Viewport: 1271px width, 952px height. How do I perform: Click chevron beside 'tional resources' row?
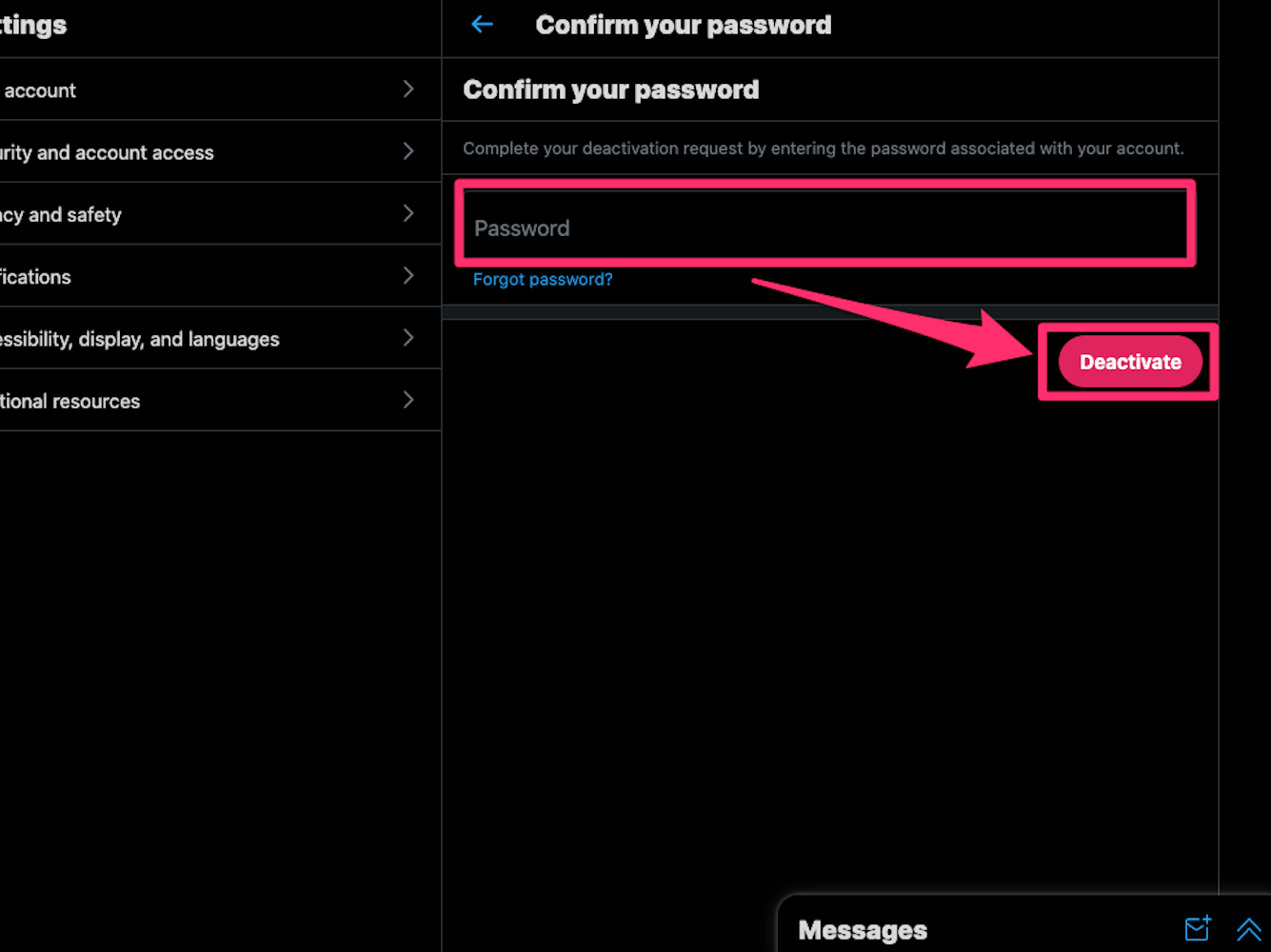coord(408,399)
